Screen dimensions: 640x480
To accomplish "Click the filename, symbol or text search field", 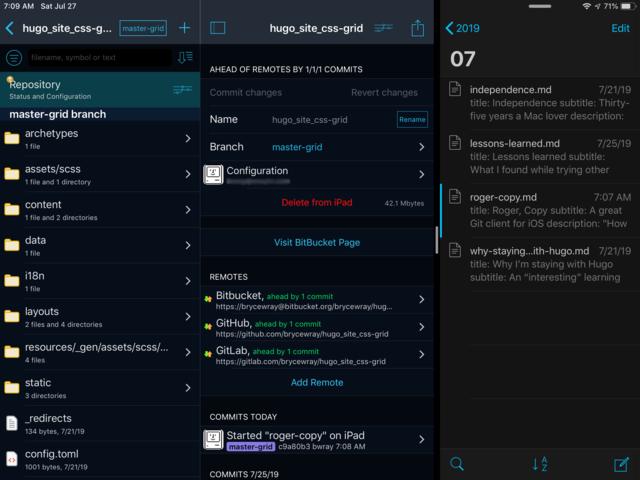I will click(100, 58).
